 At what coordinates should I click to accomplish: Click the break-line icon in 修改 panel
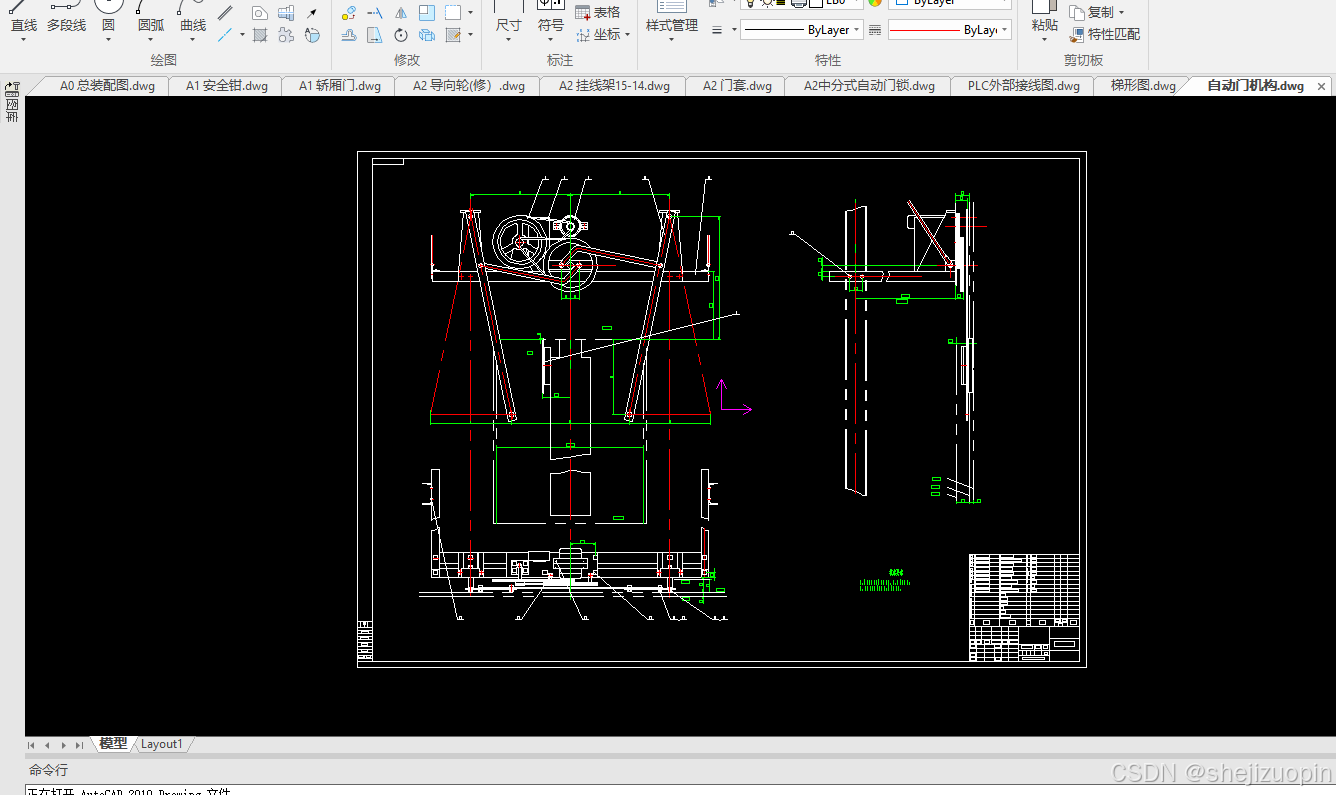point(375,13)
